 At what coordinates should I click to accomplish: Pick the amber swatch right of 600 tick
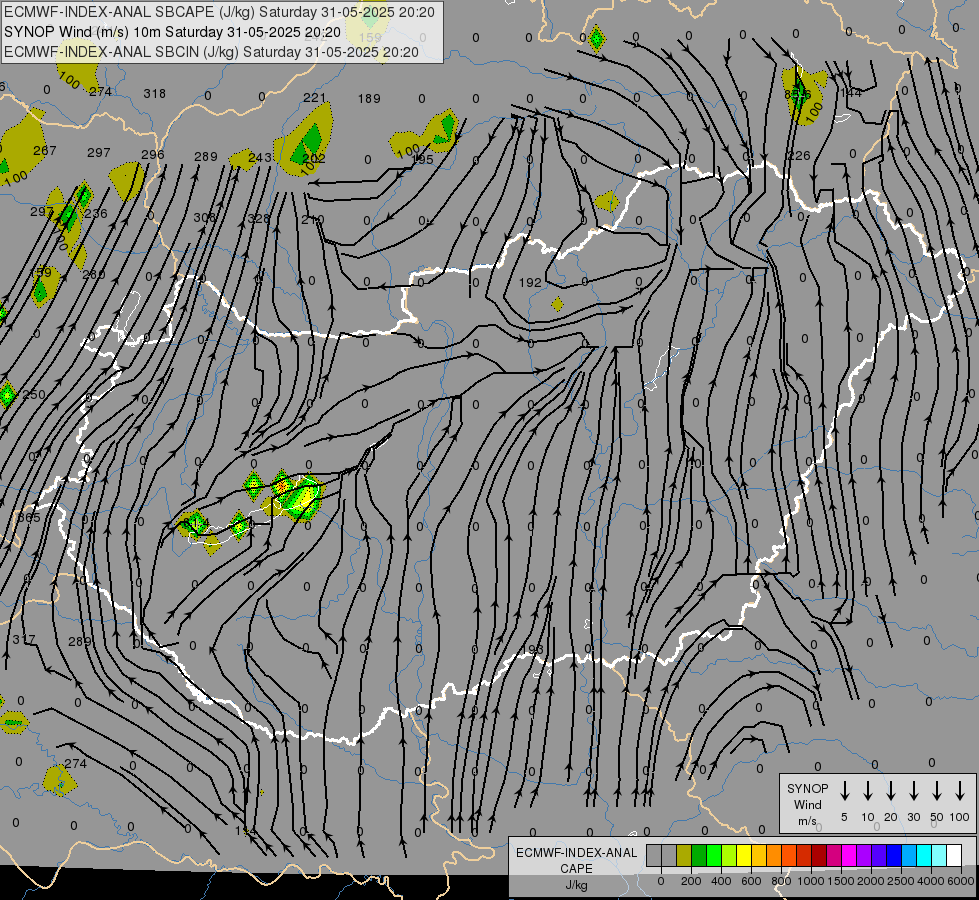[759, 856]
